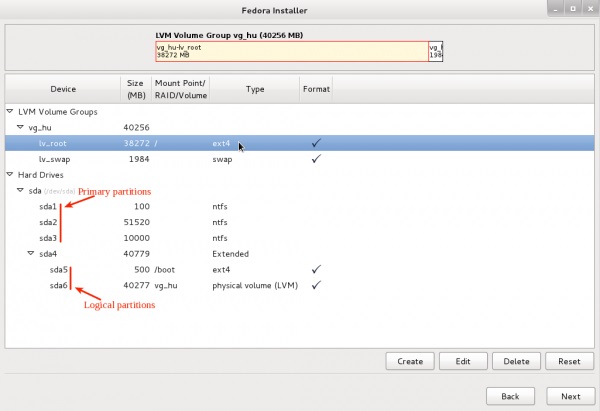The width and height of the screenshot is (600, 411).
Task: Select the sda6 physical volume row
Action: tap(300, 285)
